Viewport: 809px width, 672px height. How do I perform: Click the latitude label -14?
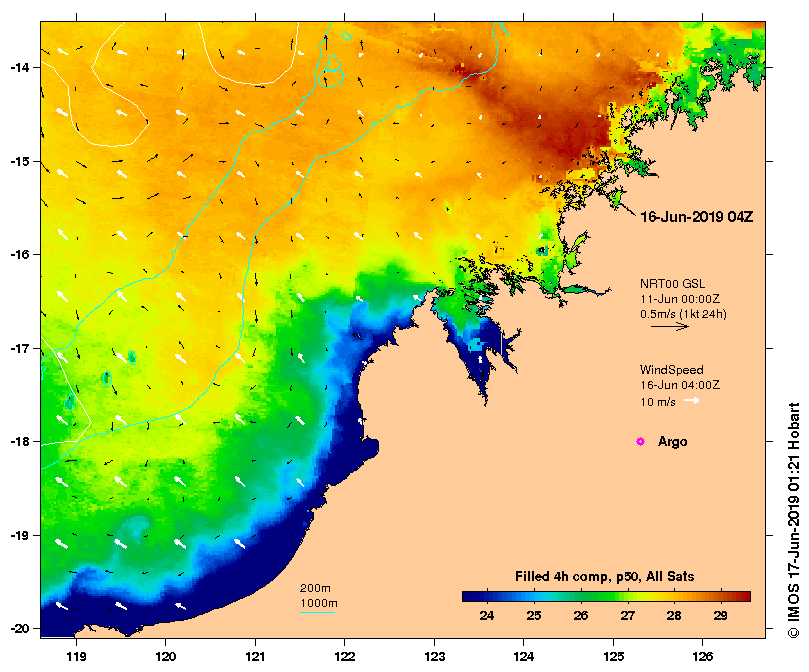click(19, 67)
